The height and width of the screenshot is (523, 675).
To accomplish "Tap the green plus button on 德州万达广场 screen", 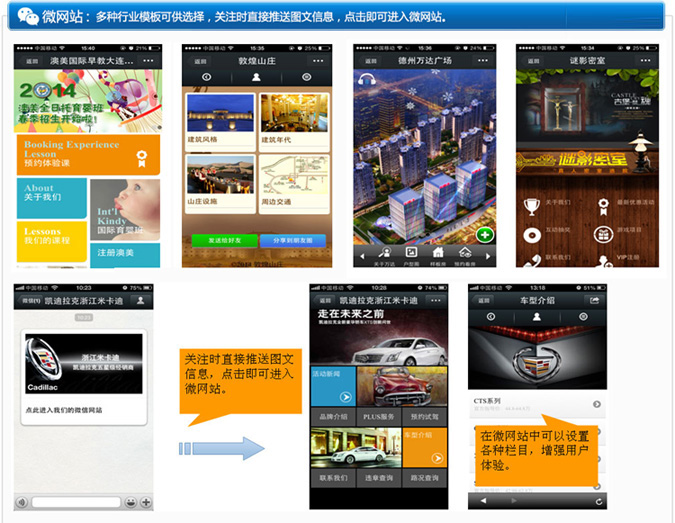I will click(x=485, y=235).
